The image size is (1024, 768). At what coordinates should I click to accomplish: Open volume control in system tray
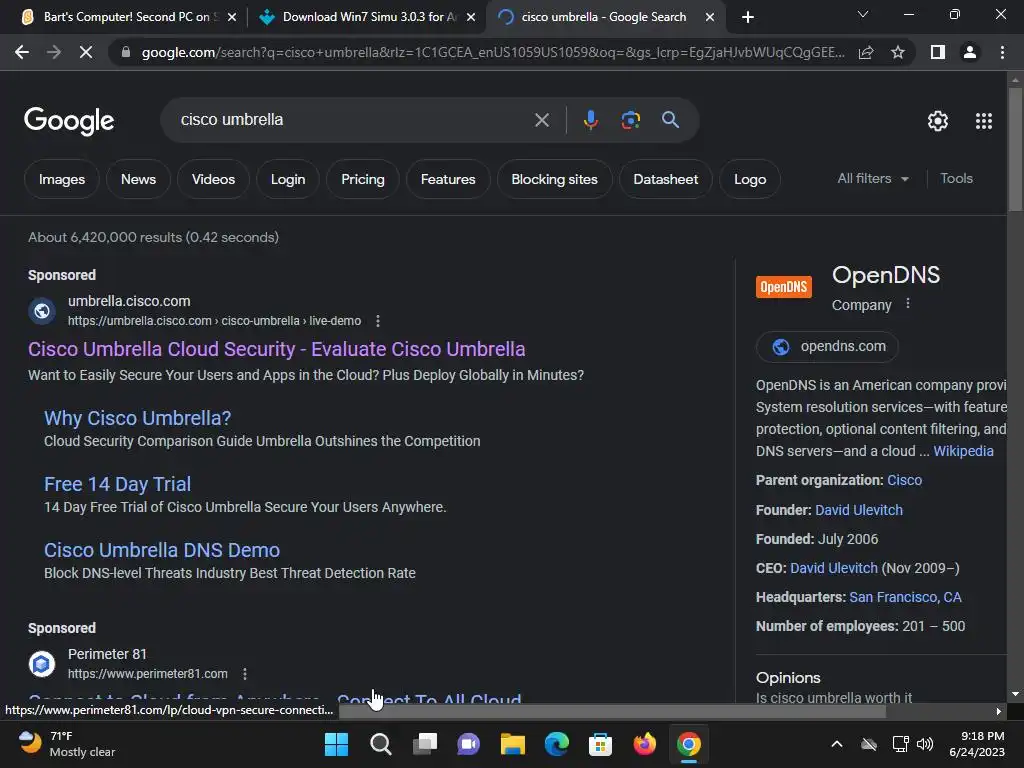click(x=925, y=744)
